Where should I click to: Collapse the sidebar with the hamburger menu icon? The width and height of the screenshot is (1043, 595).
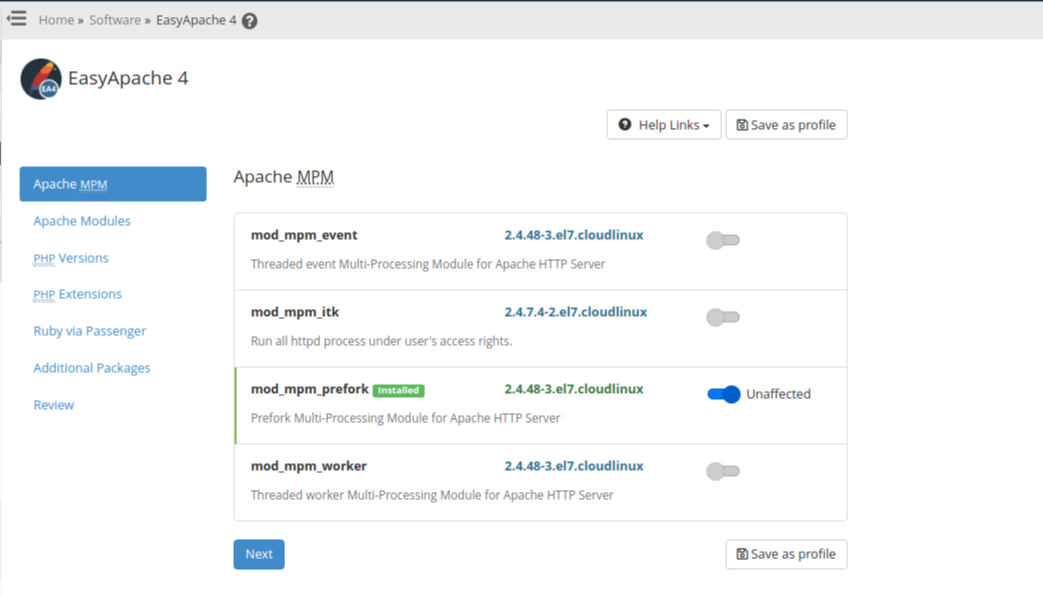(x=17, y=19)
